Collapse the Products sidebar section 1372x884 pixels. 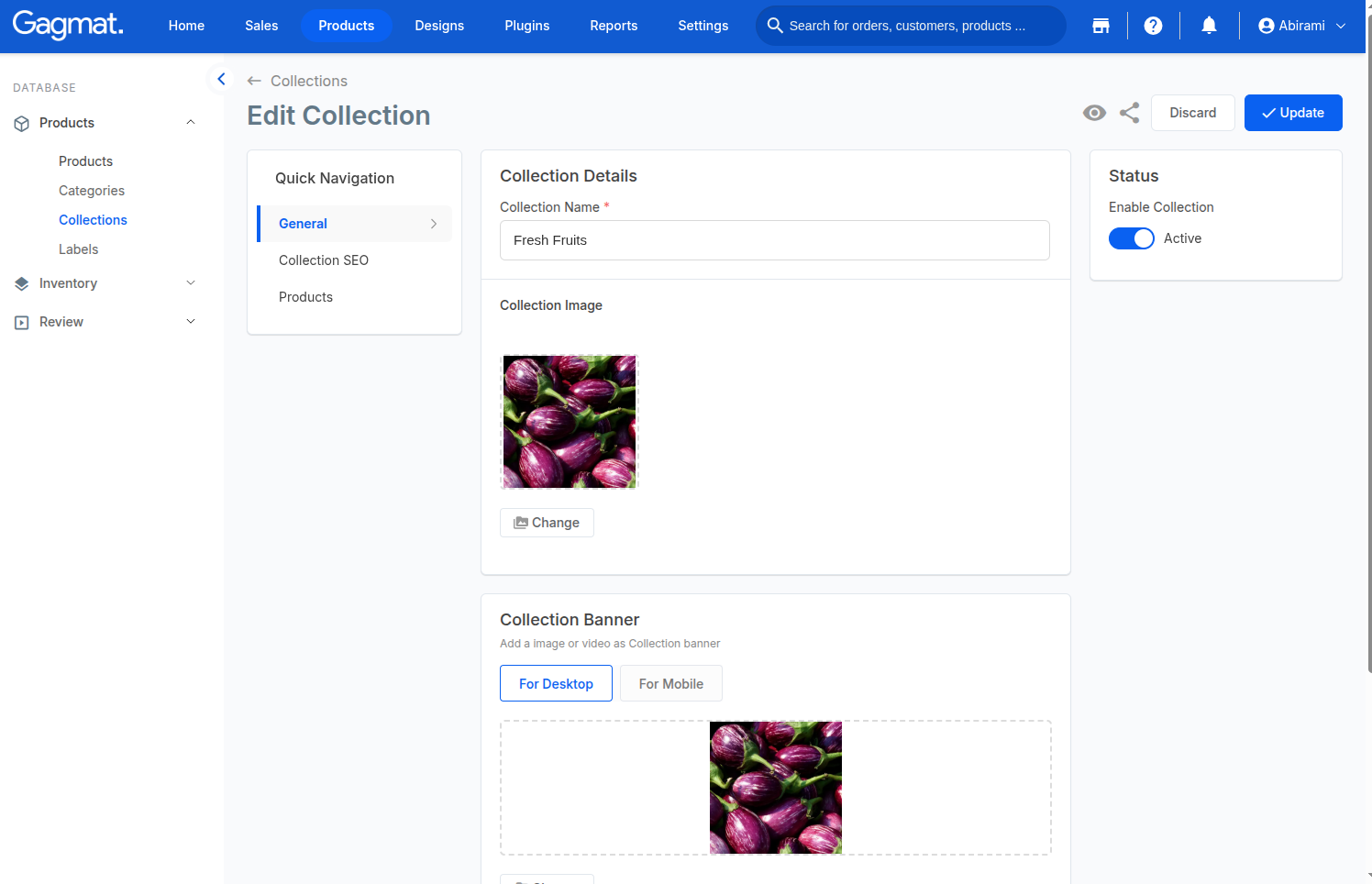click(x=191, y=123)
